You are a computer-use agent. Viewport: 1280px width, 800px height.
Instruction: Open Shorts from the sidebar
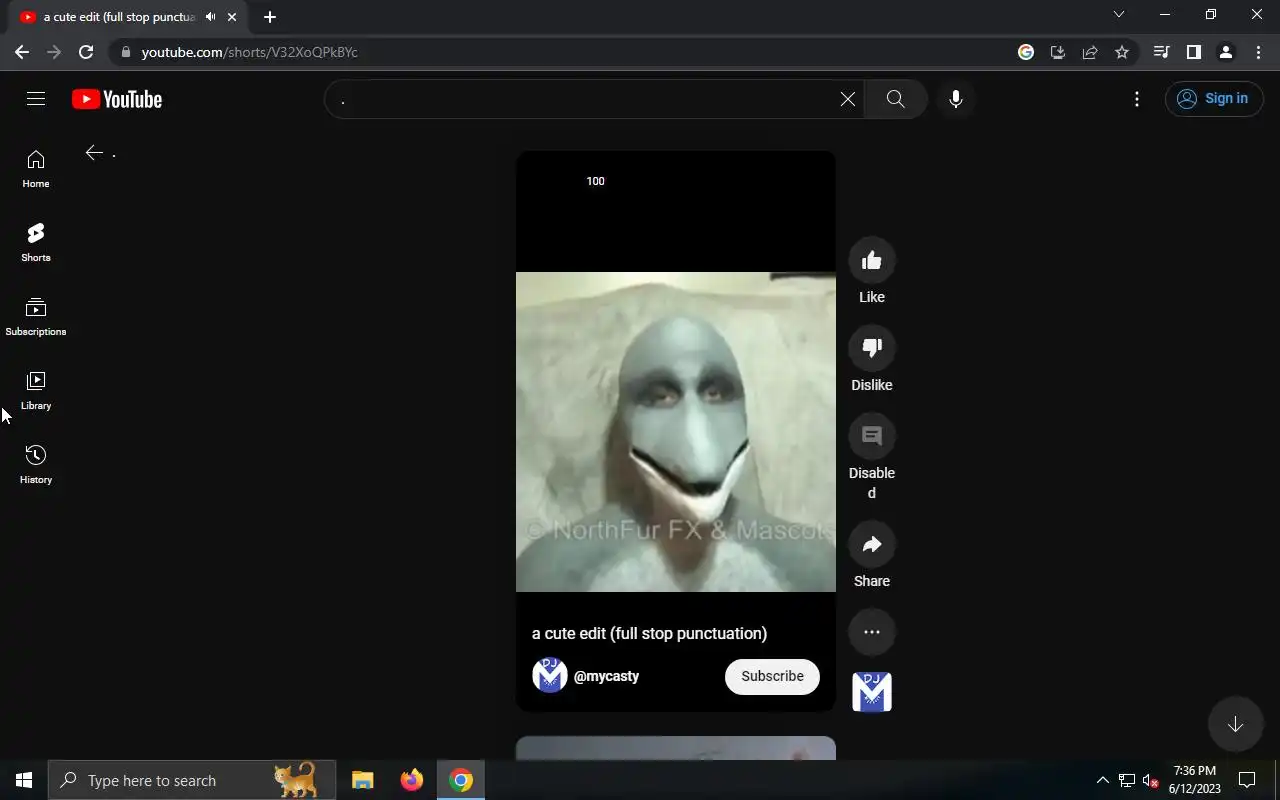pos(36,243)
